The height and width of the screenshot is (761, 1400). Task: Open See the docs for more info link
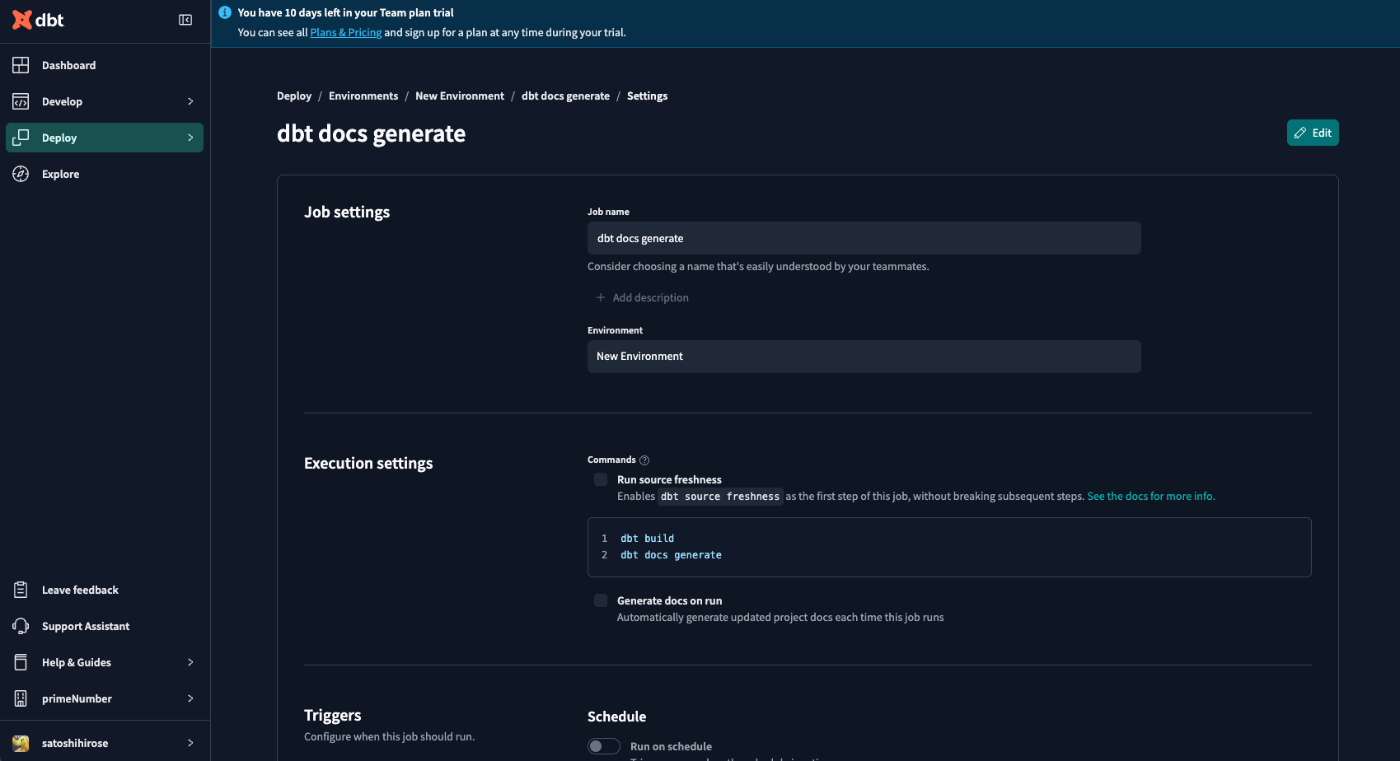pyautogui.click(x=1151, y=496)
